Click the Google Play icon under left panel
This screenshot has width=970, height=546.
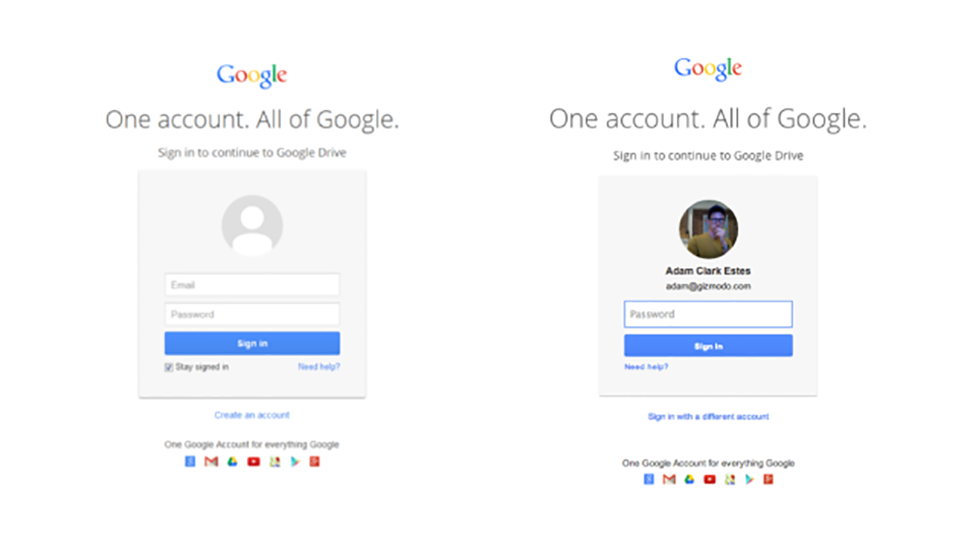295,461
